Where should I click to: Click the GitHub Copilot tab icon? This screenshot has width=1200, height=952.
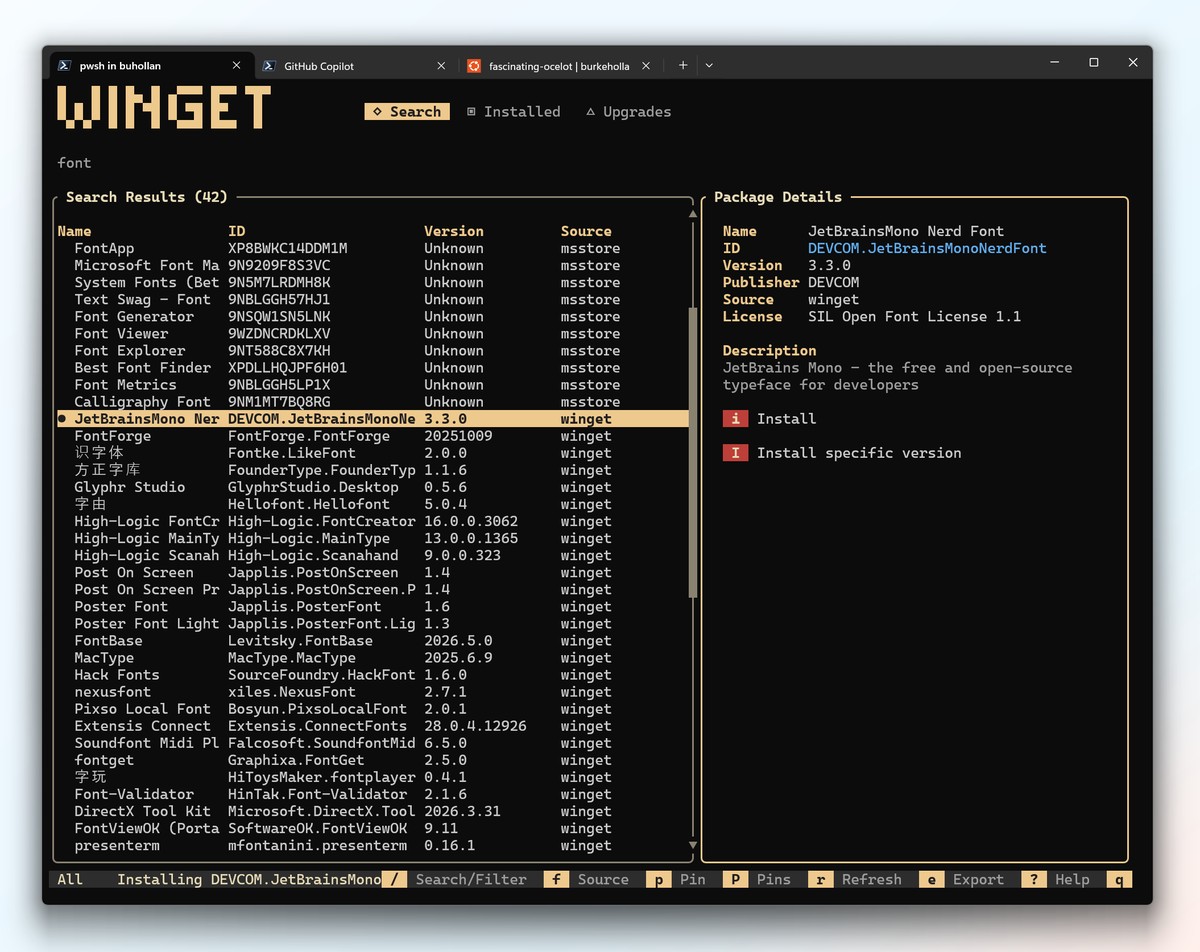(x=269, y=66)
